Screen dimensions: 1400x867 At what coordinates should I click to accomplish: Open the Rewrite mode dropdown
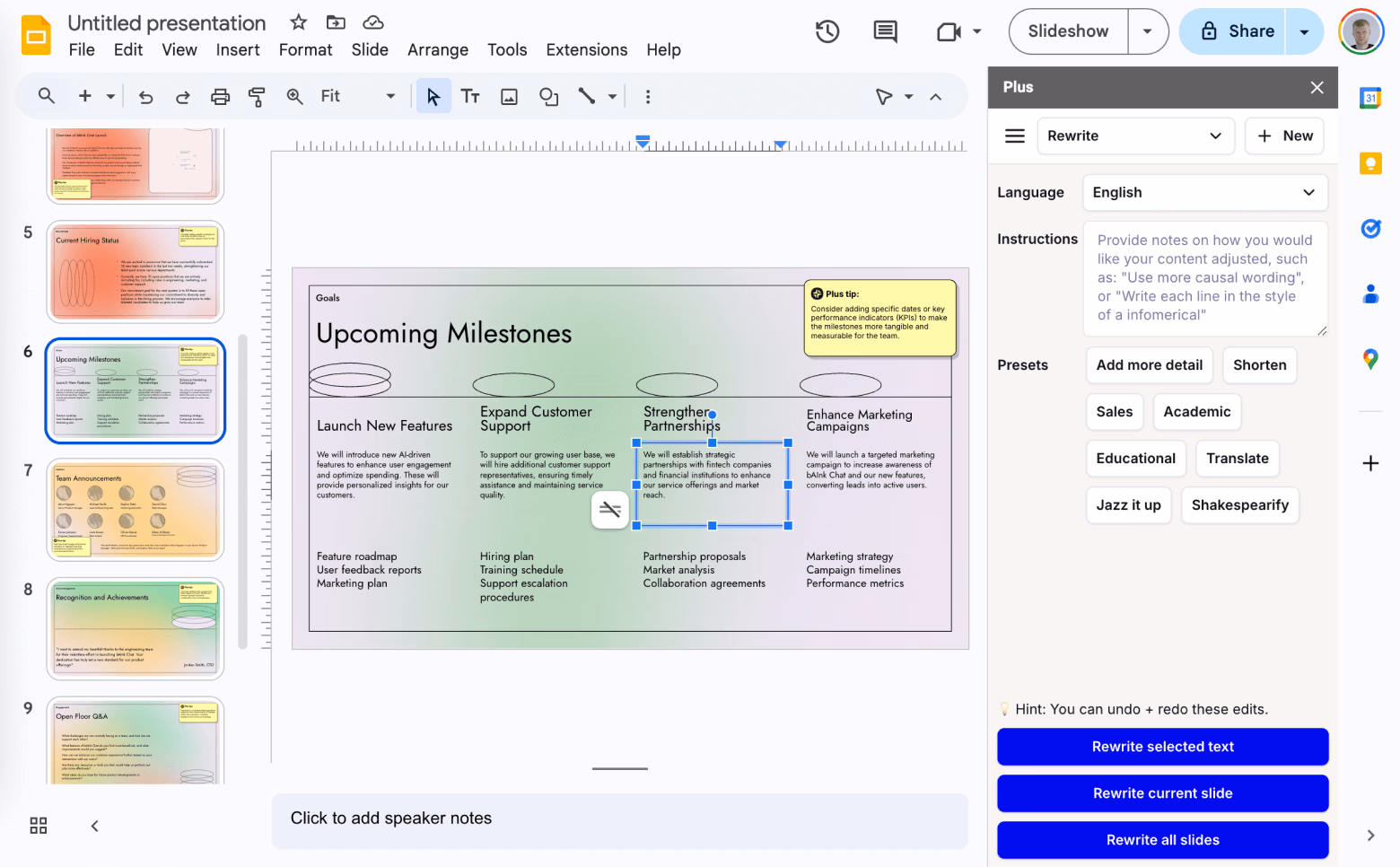click(x=1135, y=136)
